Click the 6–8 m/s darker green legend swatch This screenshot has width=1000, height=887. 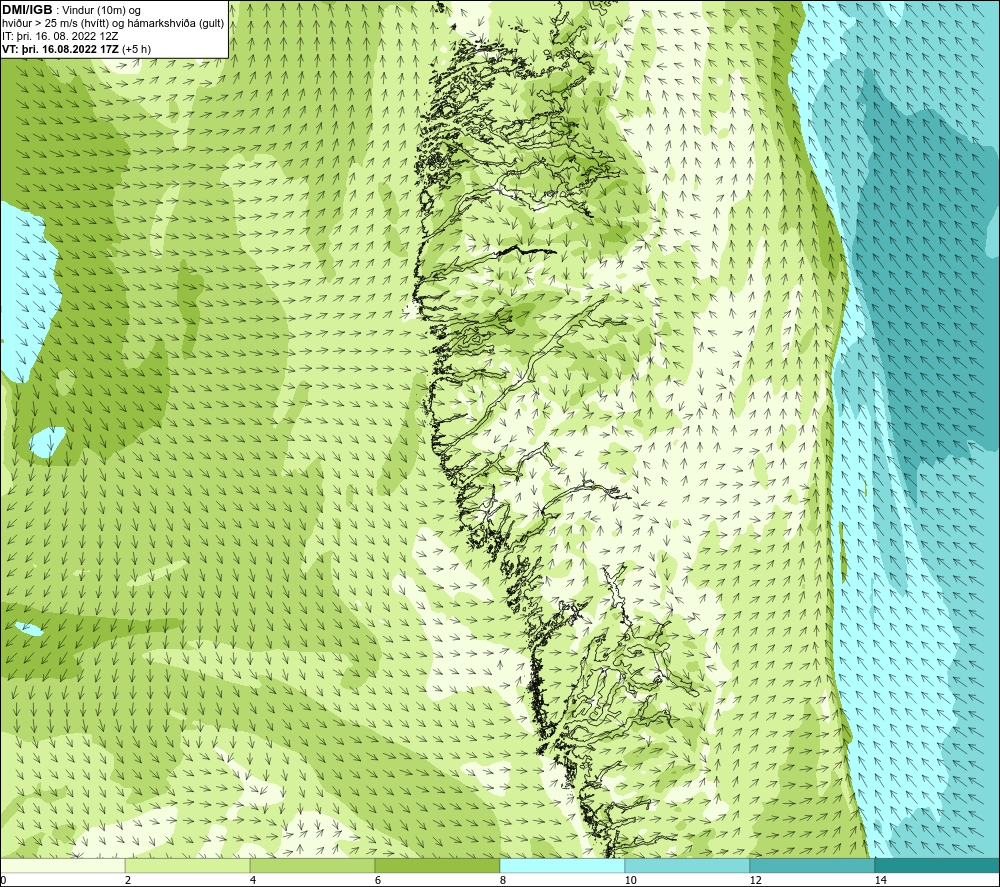pos(438,865)
